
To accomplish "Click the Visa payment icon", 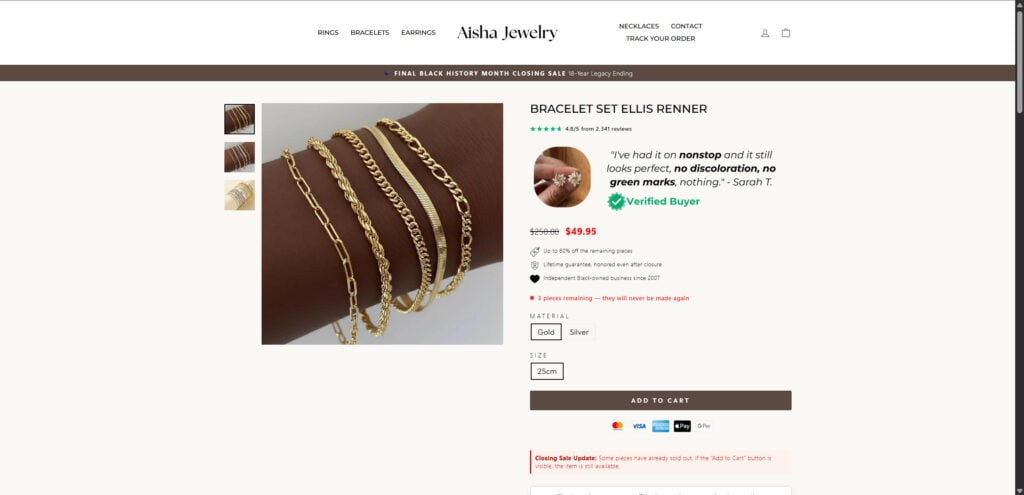I will pyautogui.click(x=639, y=426).
